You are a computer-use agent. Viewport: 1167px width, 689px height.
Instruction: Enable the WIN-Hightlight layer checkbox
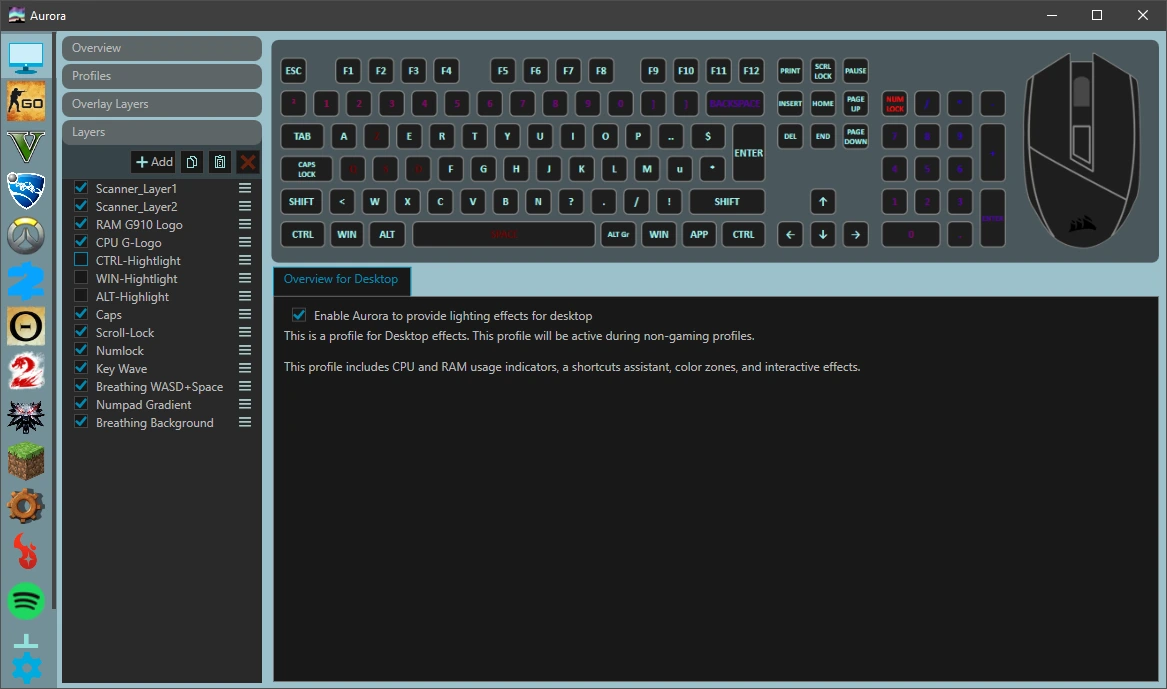81,278
